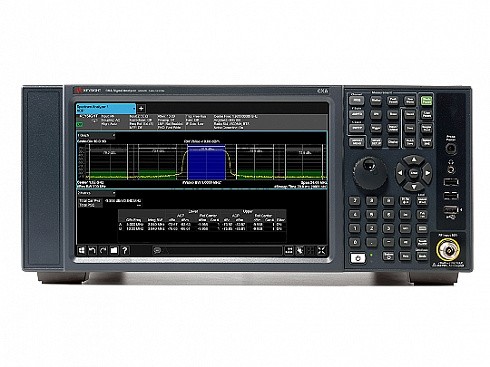The width and height of the screenshot is (490, 367).
Task: Click the headphone jack port
Action: 451,170
